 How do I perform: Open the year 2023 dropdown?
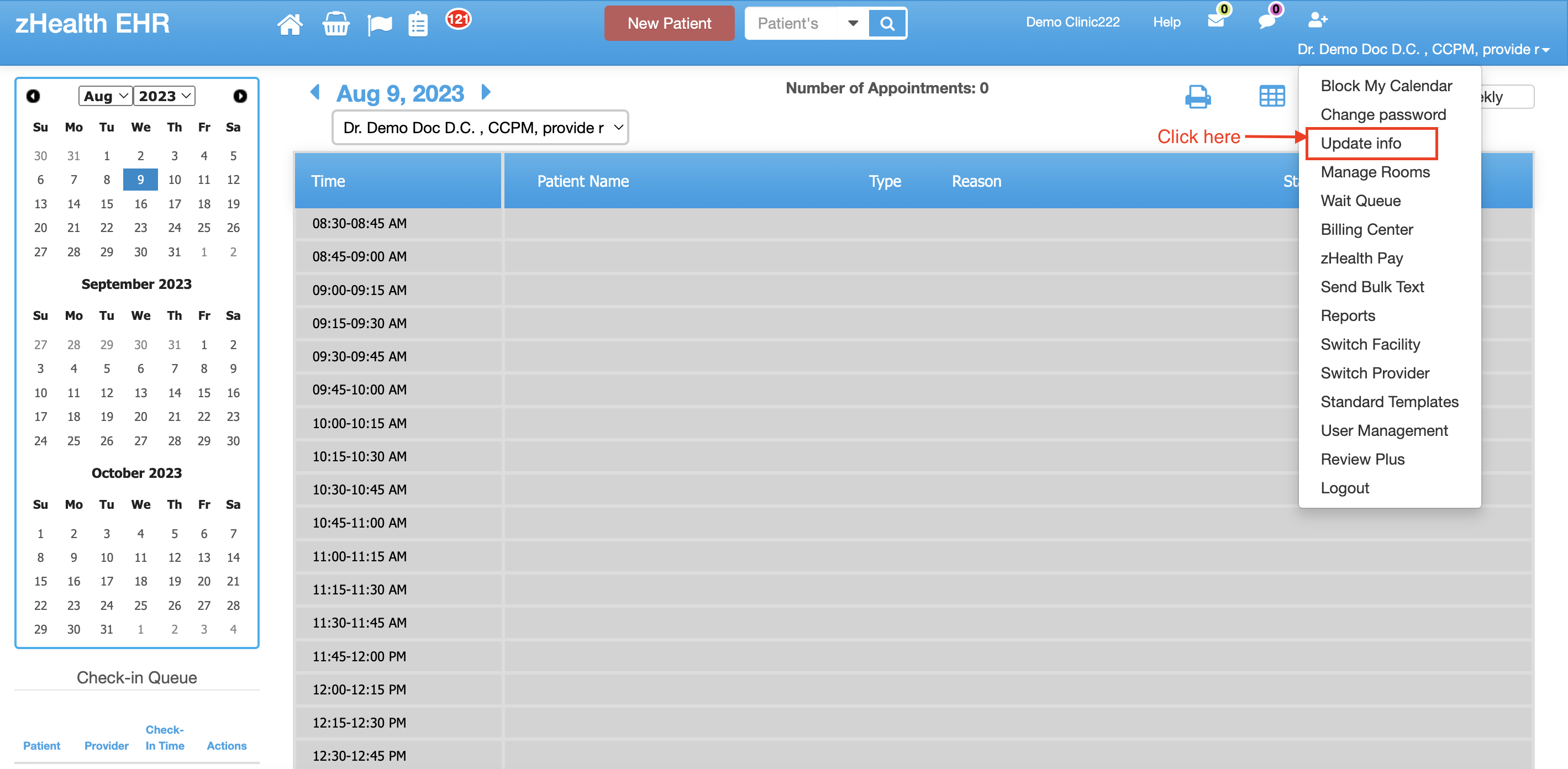[x=164, y=96]
